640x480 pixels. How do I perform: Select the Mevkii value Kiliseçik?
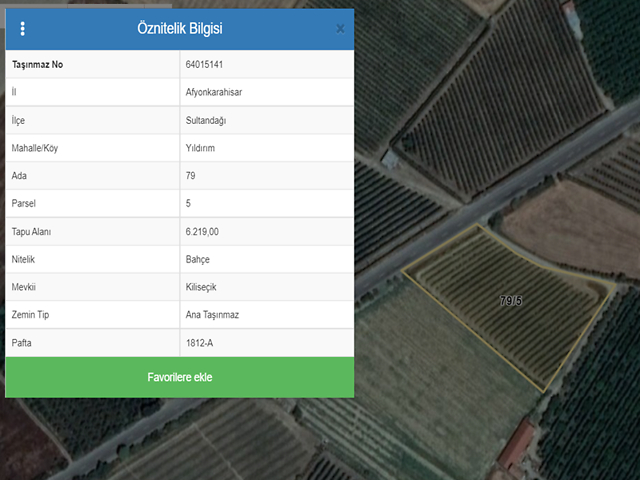pyautogui.click(x=201, y=287)
